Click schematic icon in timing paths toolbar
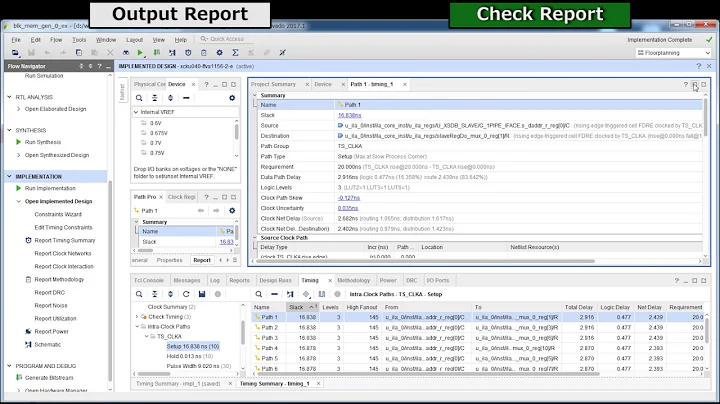Viewport: 720px width, 404px height. pyautogui.click(x=290, y=294)
